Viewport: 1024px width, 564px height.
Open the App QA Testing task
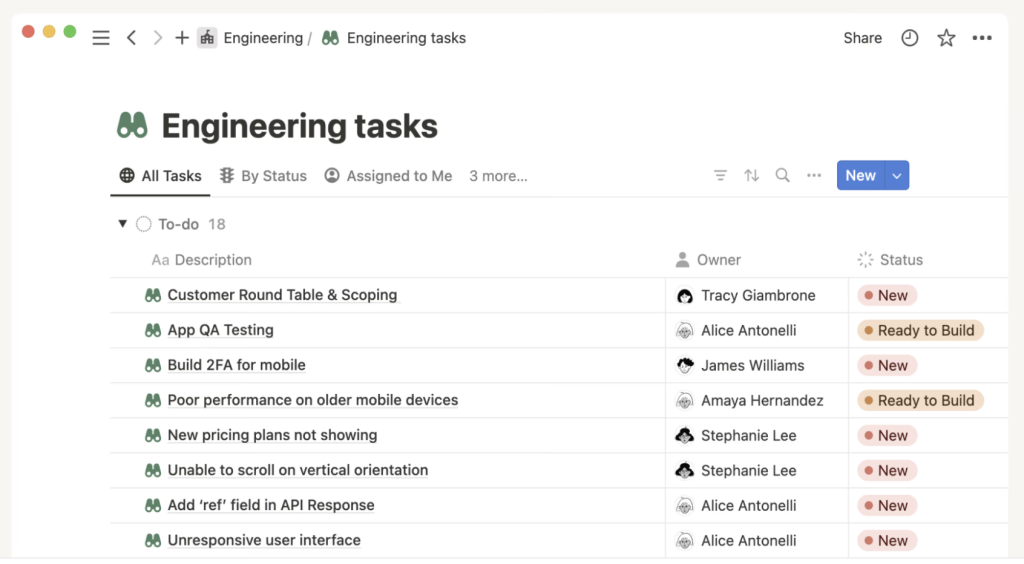[220, 330]
